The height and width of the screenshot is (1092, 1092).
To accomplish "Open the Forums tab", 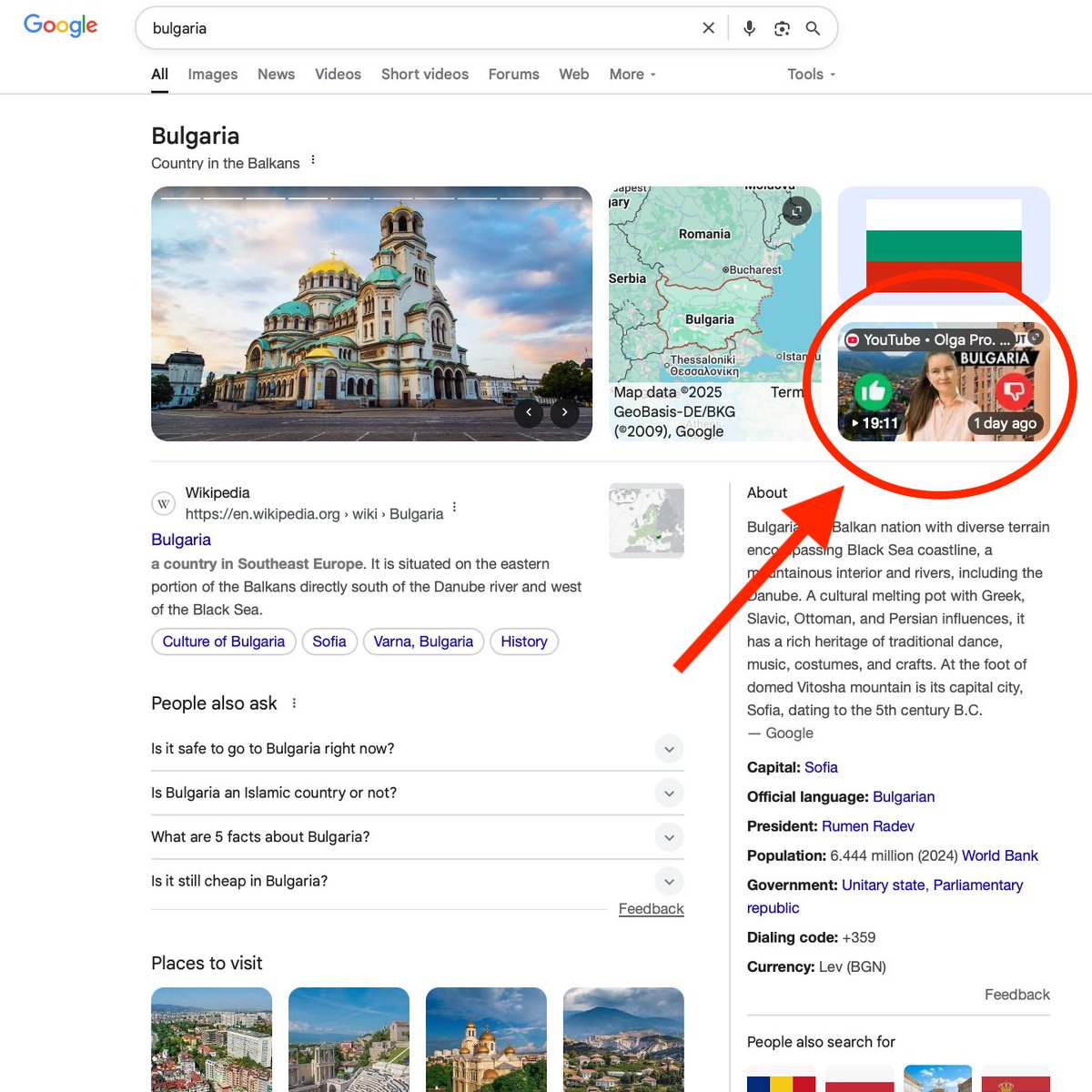I will (x=514, y=75).
